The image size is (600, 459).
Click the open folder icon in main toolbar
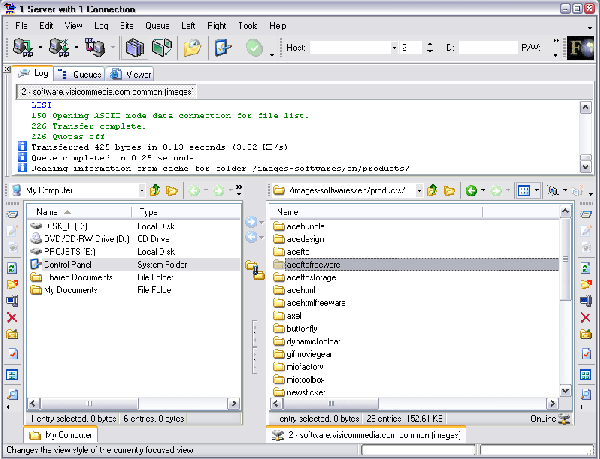[192, 48]
